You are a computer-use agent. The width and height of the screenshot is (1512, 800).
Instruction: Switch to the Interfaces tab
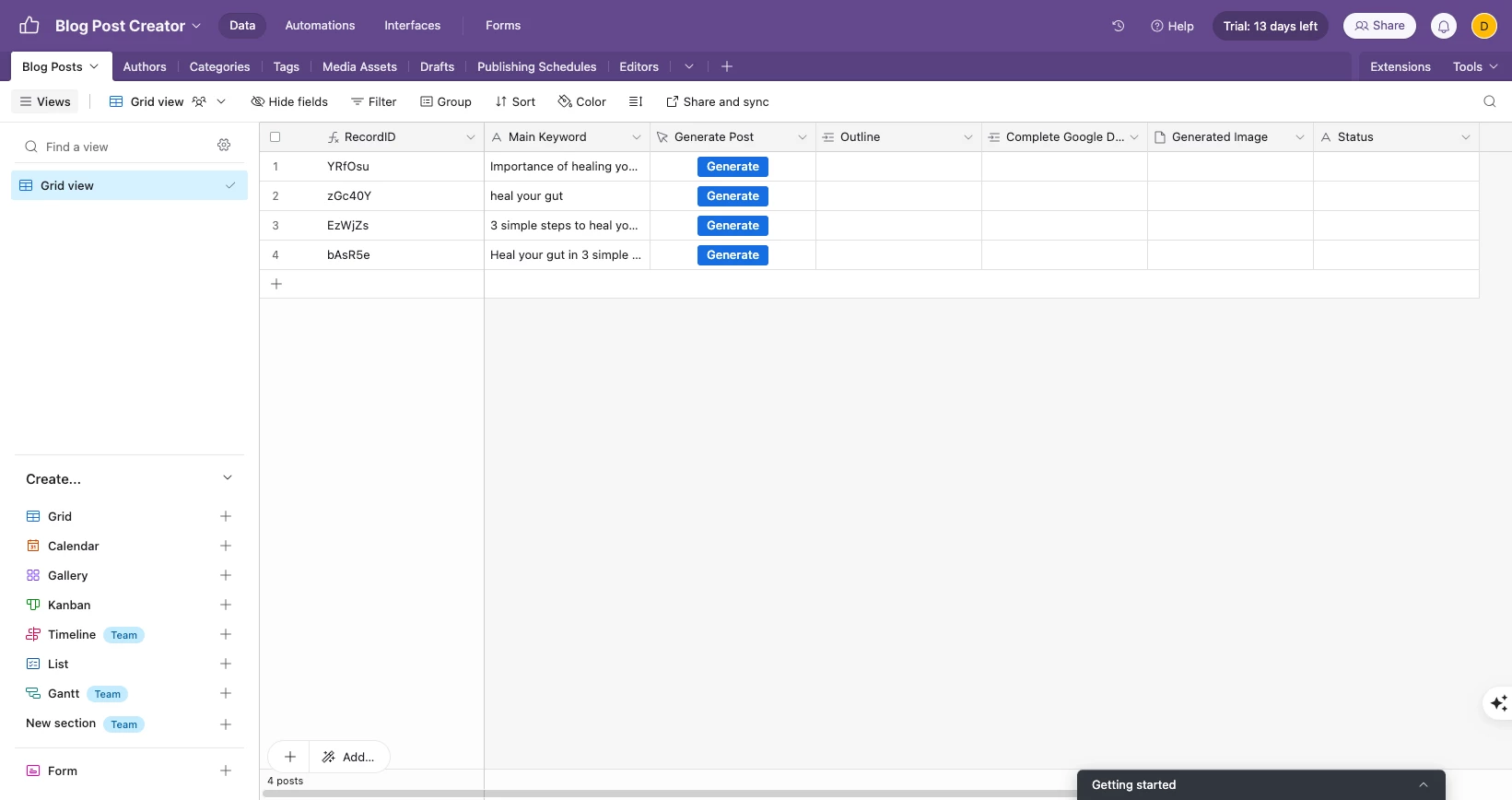tap(413, 25)
